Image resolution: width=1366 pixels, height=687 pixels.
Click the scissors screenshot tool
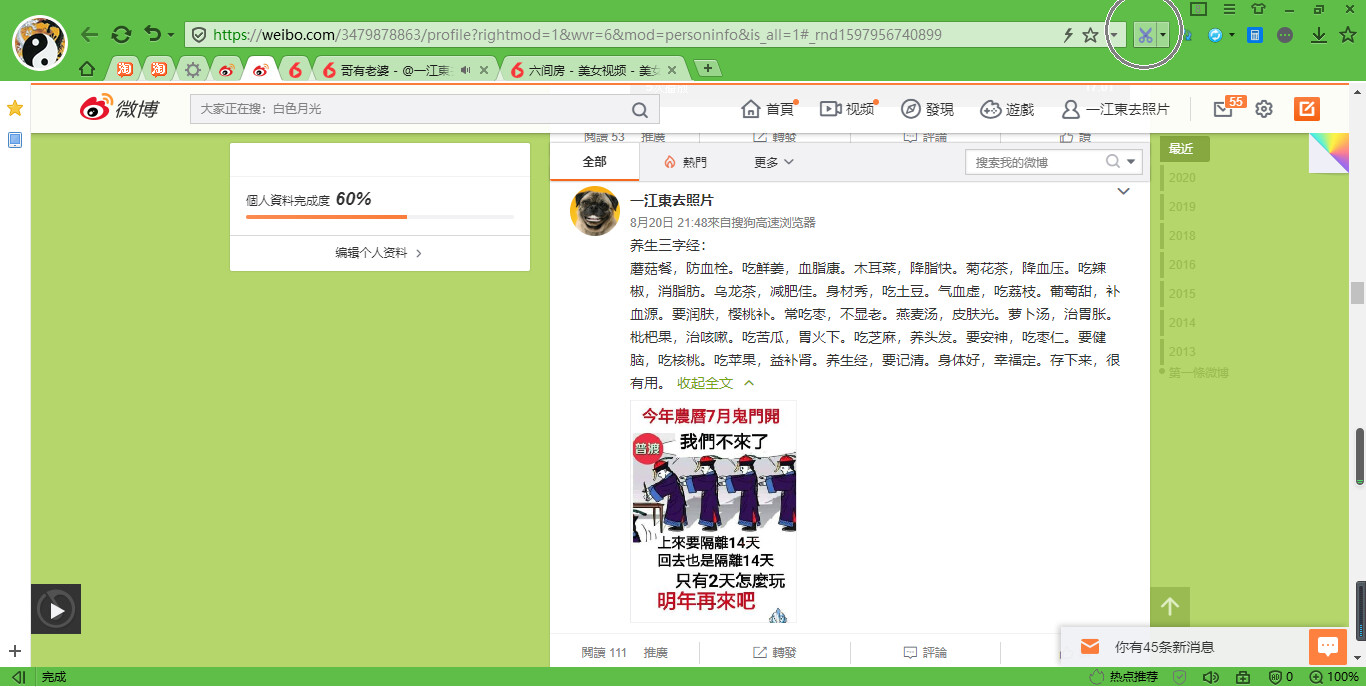tap(1145, 35)
